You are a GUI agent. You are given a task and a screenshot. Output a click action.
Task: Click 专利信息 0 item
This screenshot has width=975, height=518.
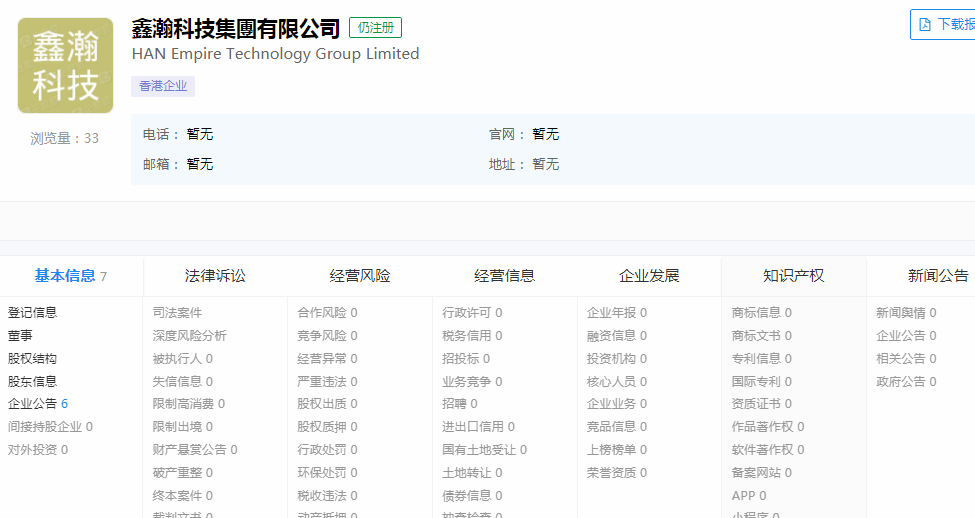pyautogui.click(x=762, y=359)
